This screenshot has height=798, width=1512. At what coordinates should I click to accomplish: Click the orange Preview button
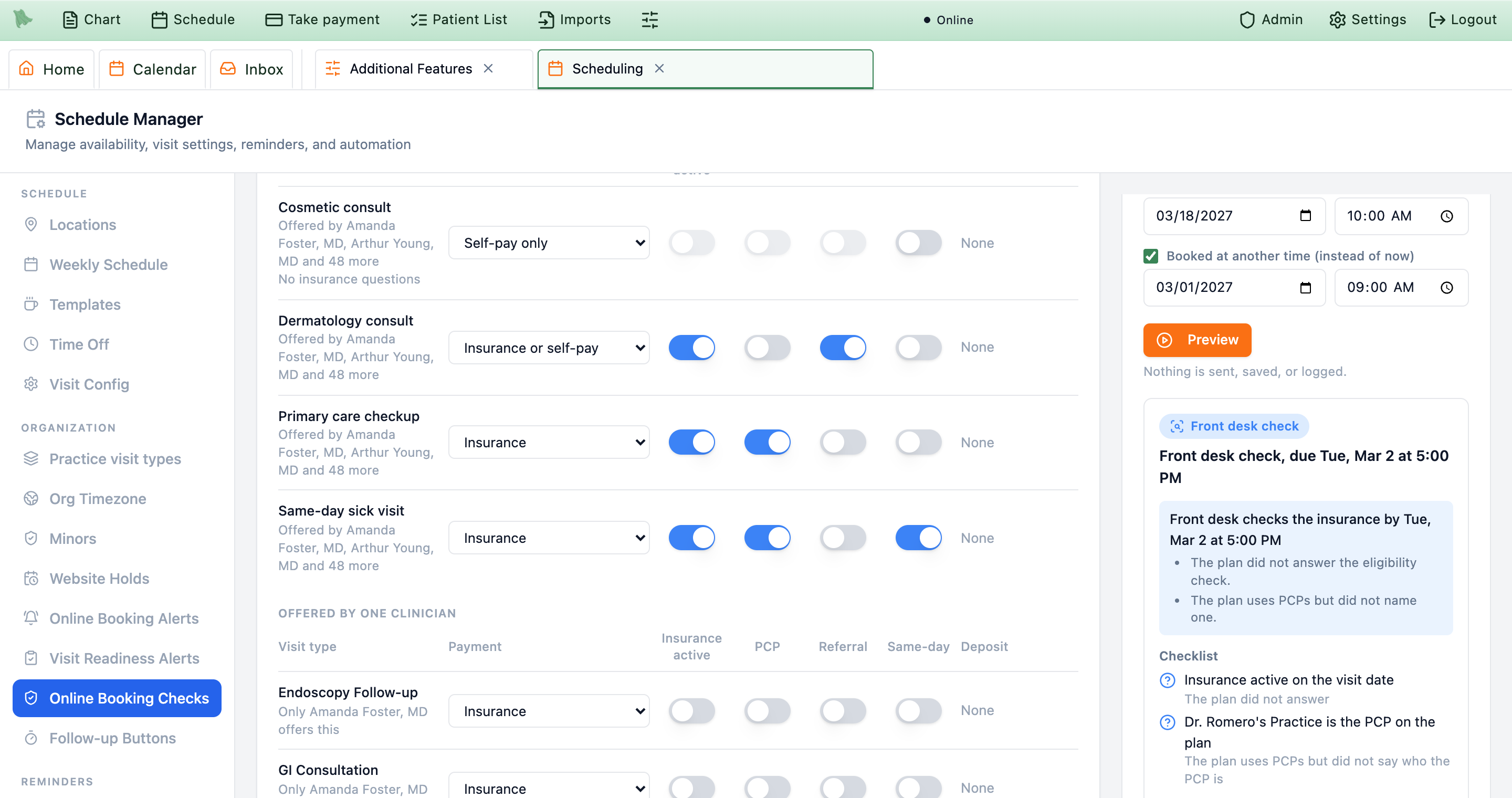(1198, 340)
